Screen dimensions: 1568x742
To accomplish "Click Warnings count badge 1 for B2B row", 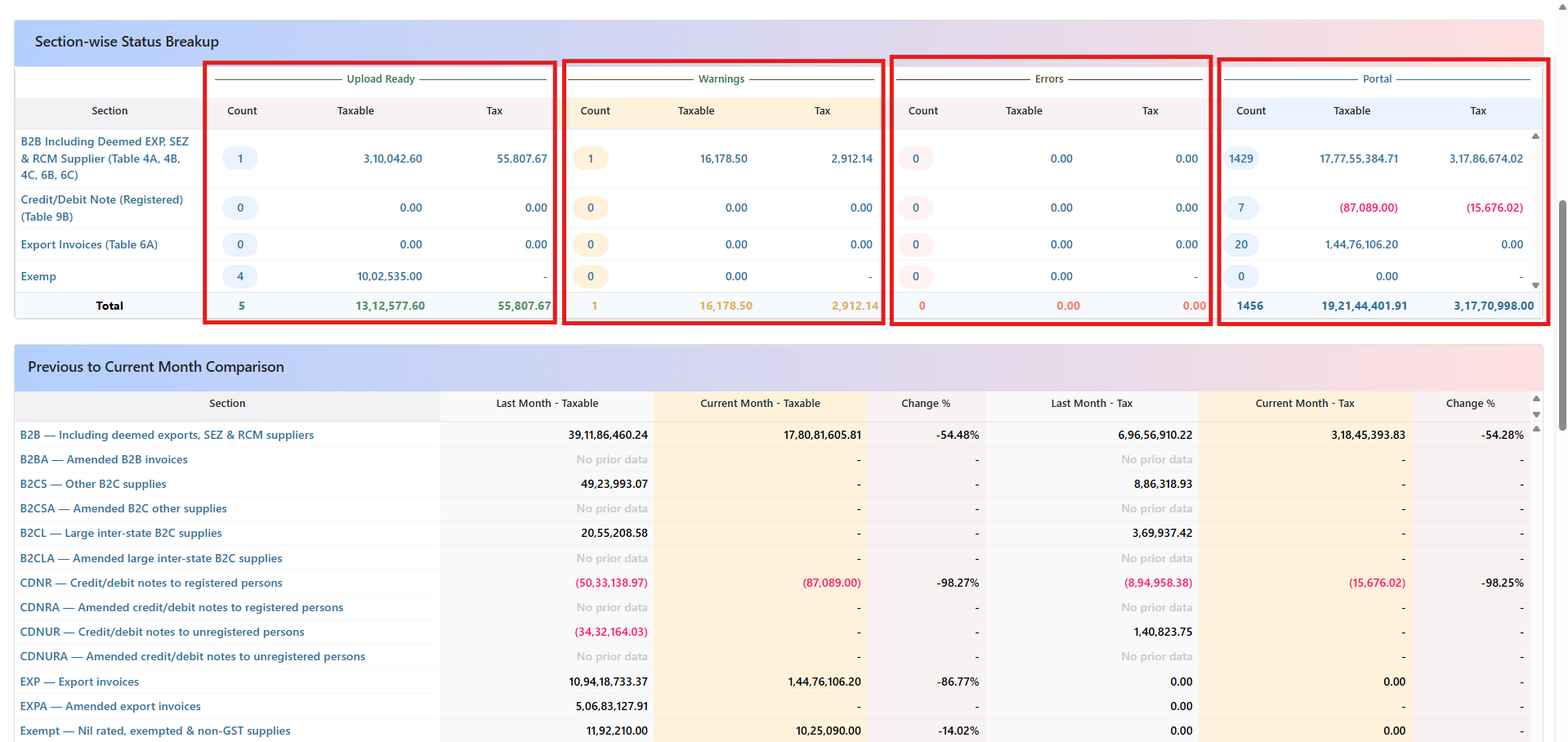I will pos(591,159).
